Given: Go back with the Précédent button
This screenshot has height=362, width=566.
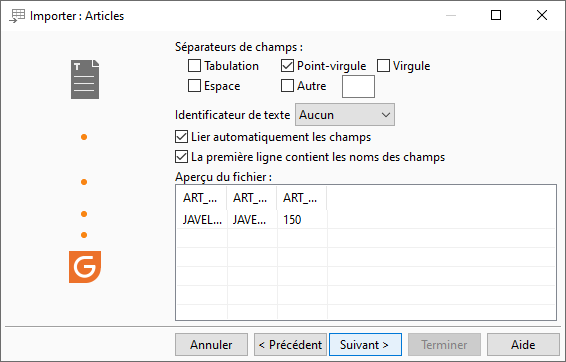Looking at the screenshot, I should (290, 345).
